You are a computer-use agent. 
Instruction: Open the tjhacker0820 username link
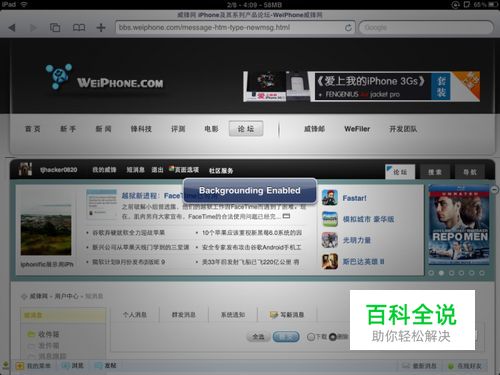[x=59, y=170]
